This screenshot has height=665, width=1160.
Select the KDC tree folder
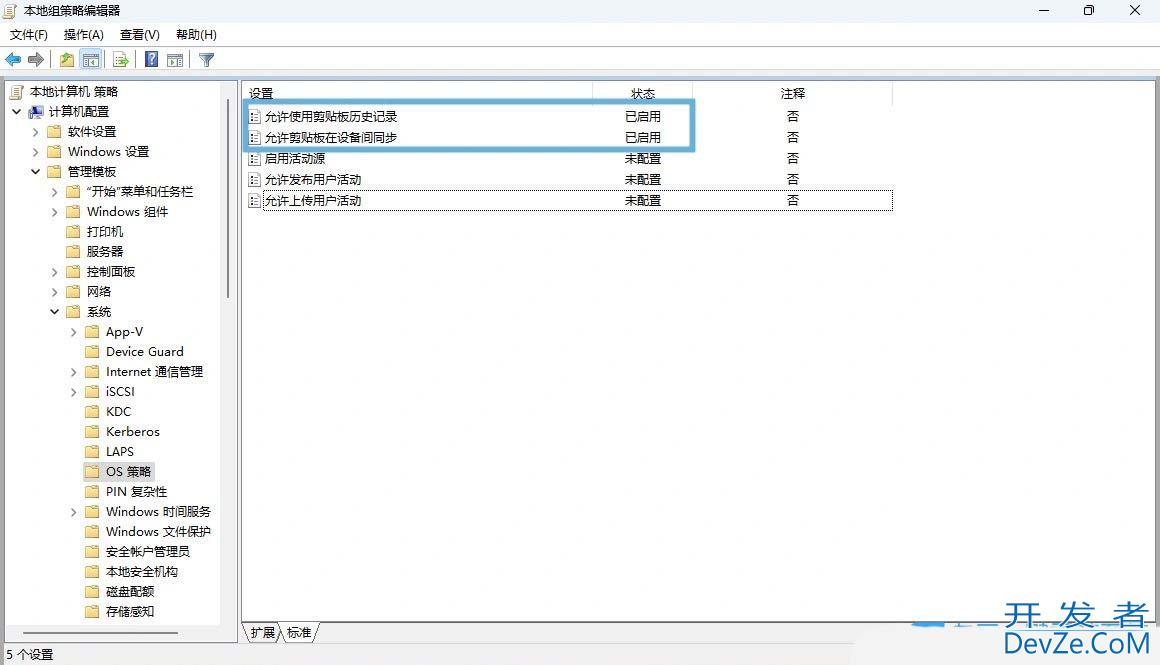[x=118, y=411]
